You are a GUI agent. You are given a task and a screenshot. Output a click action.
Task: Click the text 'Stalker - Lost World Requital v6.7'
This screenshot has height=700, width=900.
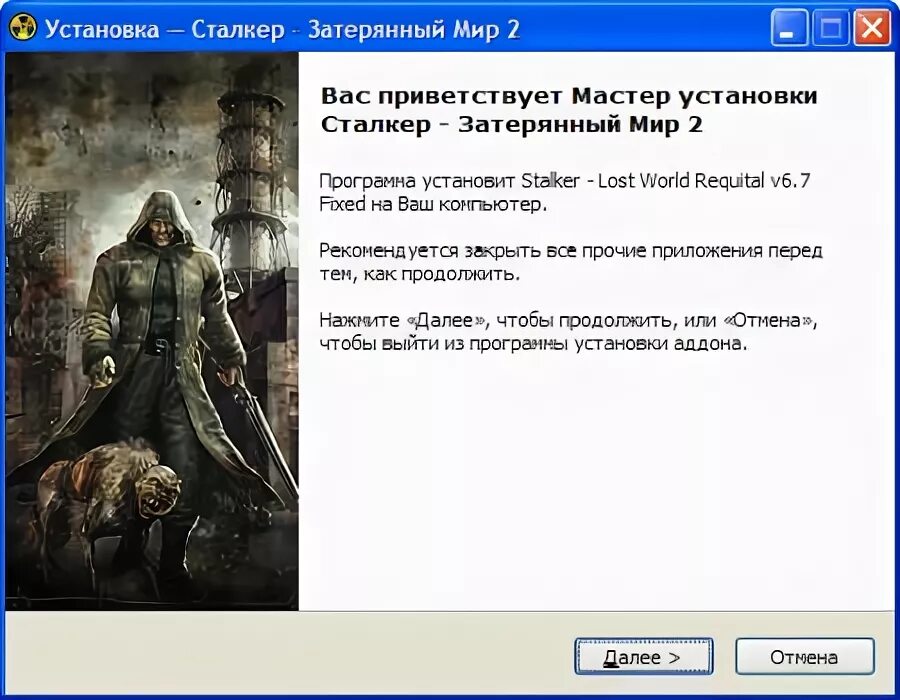pyautogui.click(x=666, y=181)
